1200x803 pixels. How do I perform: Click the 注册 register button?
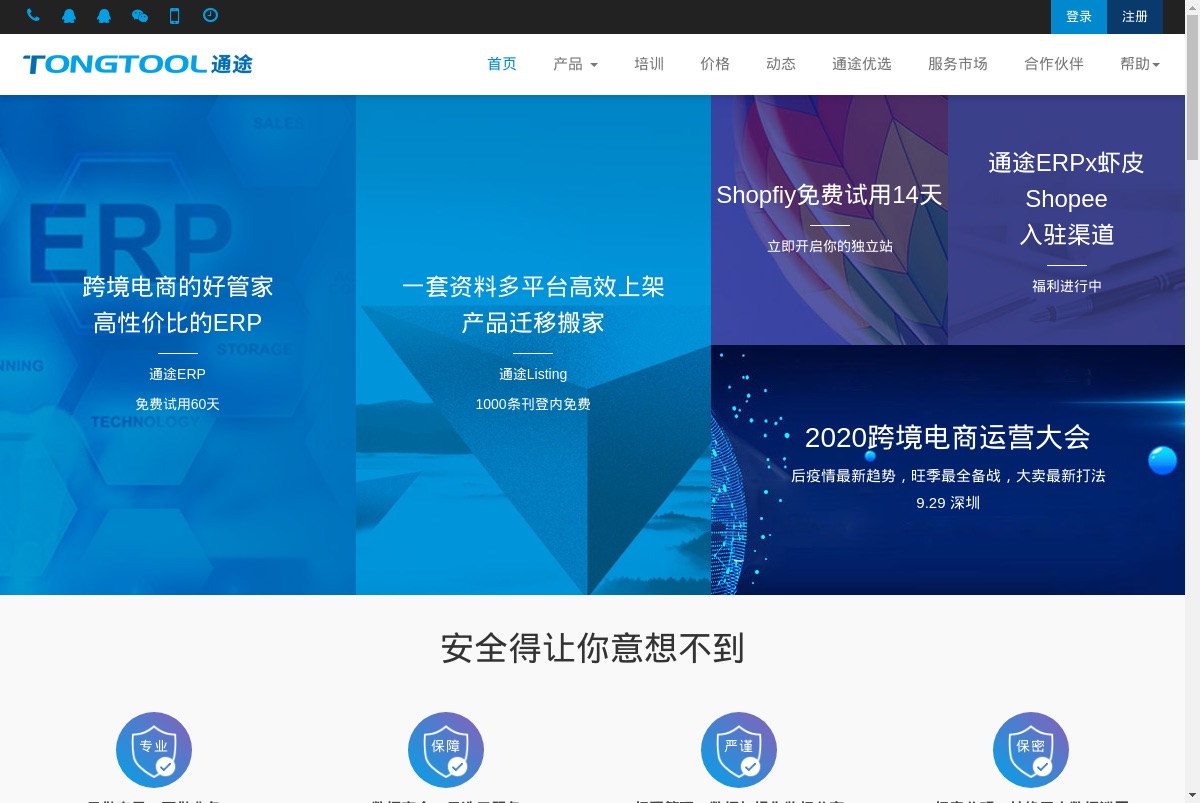[1135, 17]
